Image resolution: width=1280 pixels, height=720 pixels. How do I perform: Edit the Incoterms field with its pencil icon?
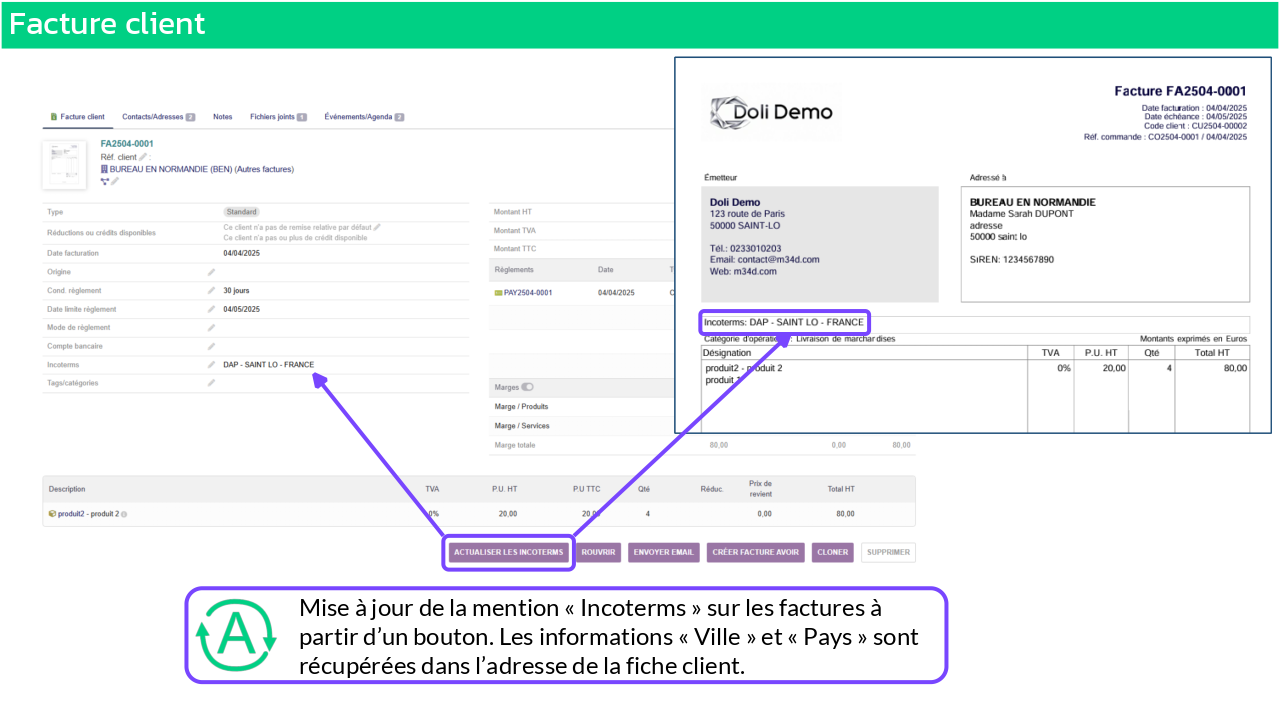click(211, 365)
